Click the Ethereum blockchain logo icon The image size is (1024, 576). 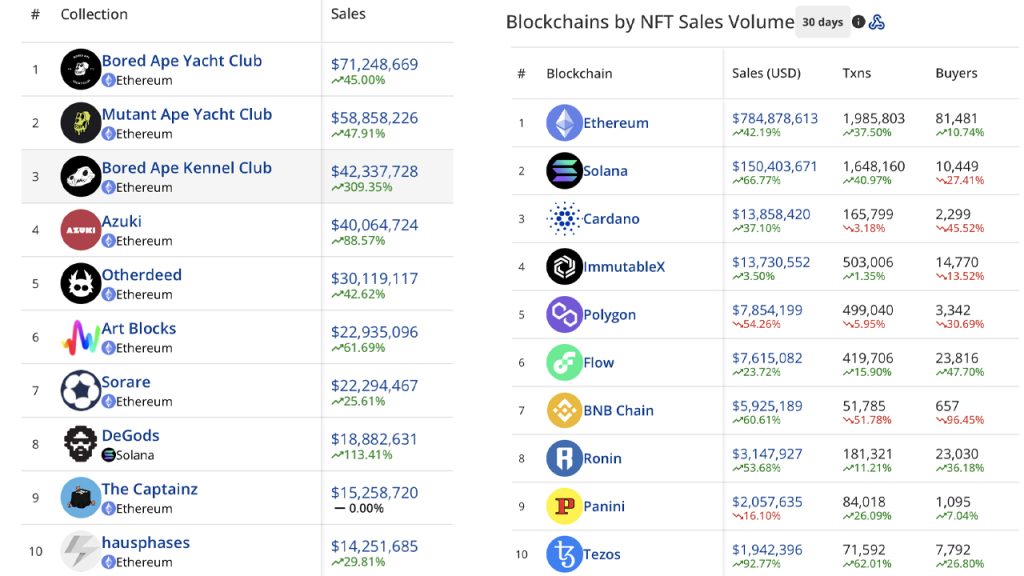click(566, 122)
